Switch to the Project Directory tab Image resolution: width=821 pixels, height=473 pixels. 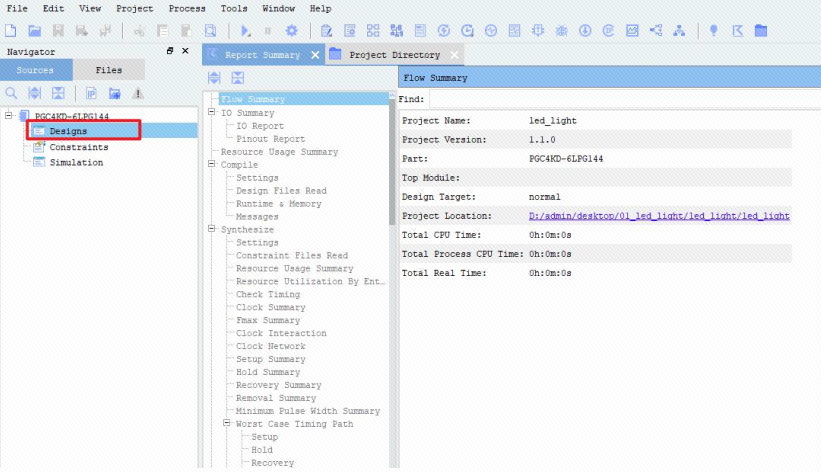tap(394, 55)
